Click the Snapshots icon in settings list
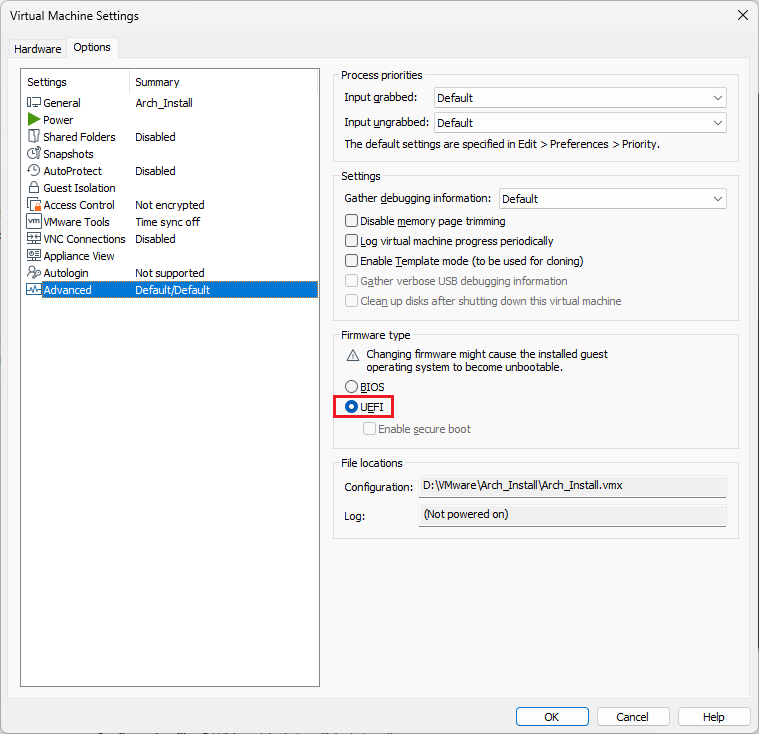The height and width of the screenshot is (734, 759). tap(34, 154)
